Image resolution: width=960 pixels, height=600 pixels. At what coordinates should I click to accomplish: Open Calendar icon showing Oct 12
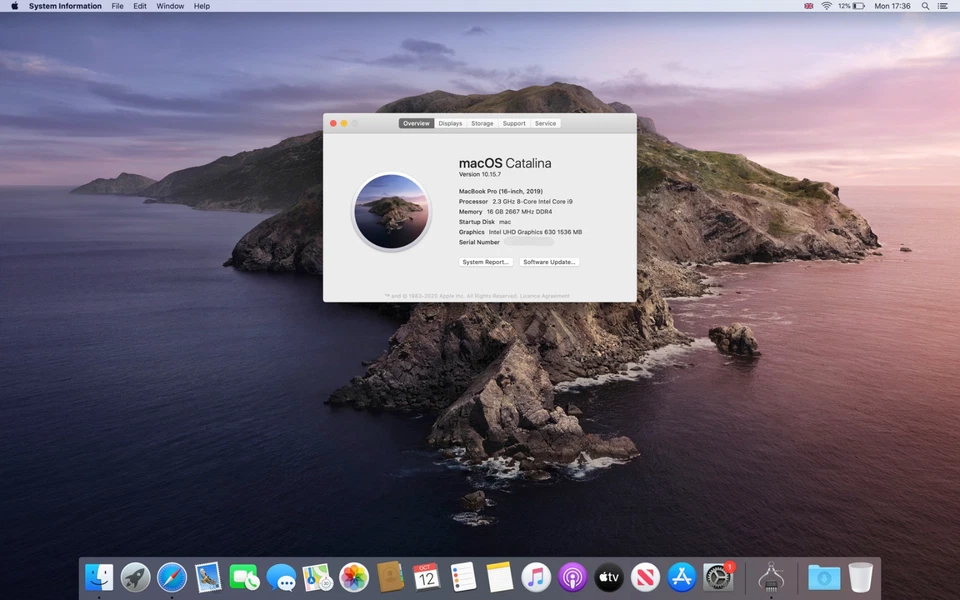coord(426,577)
